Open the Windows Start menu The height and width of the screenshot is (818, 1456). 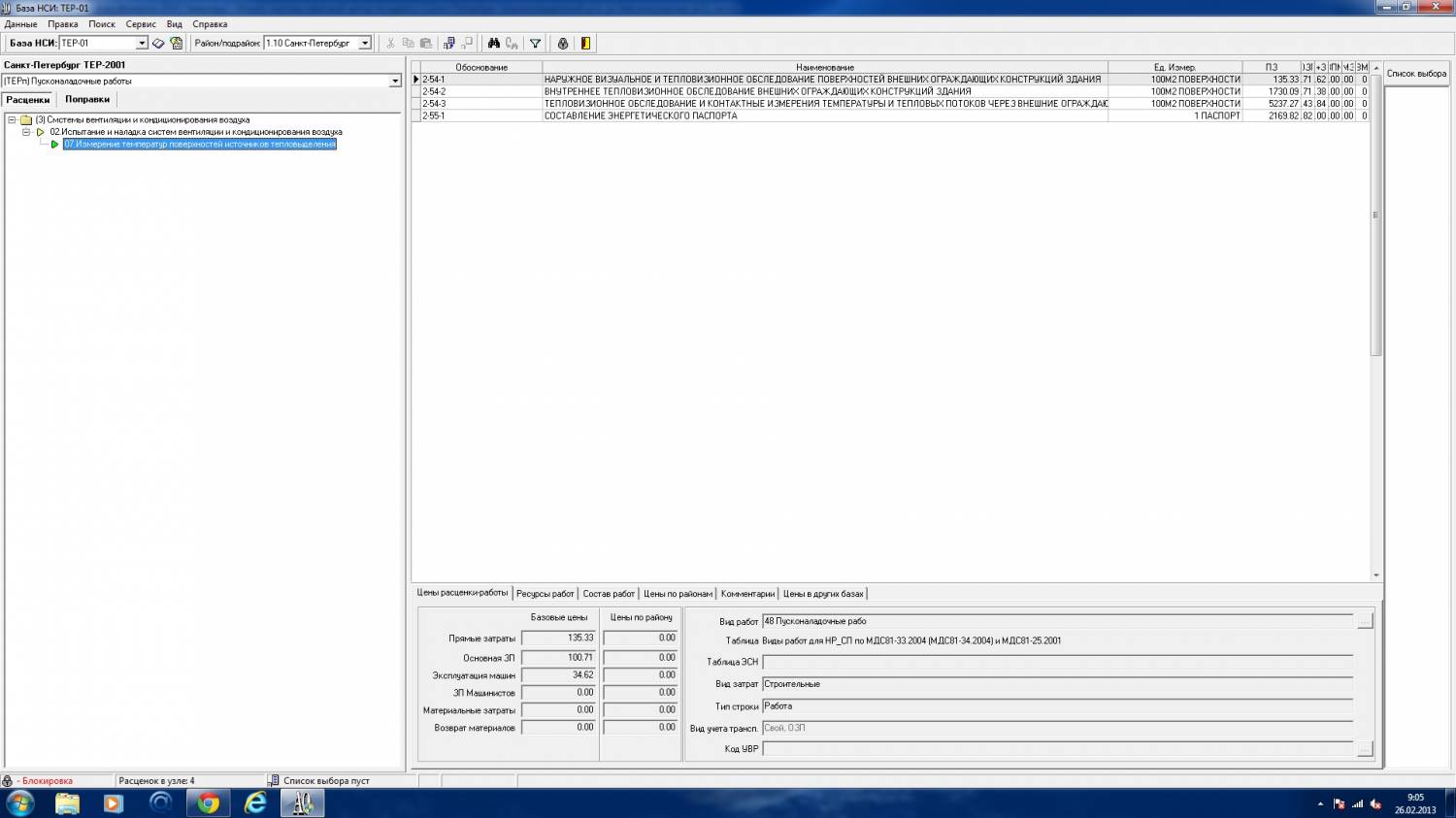coord(19,803)
